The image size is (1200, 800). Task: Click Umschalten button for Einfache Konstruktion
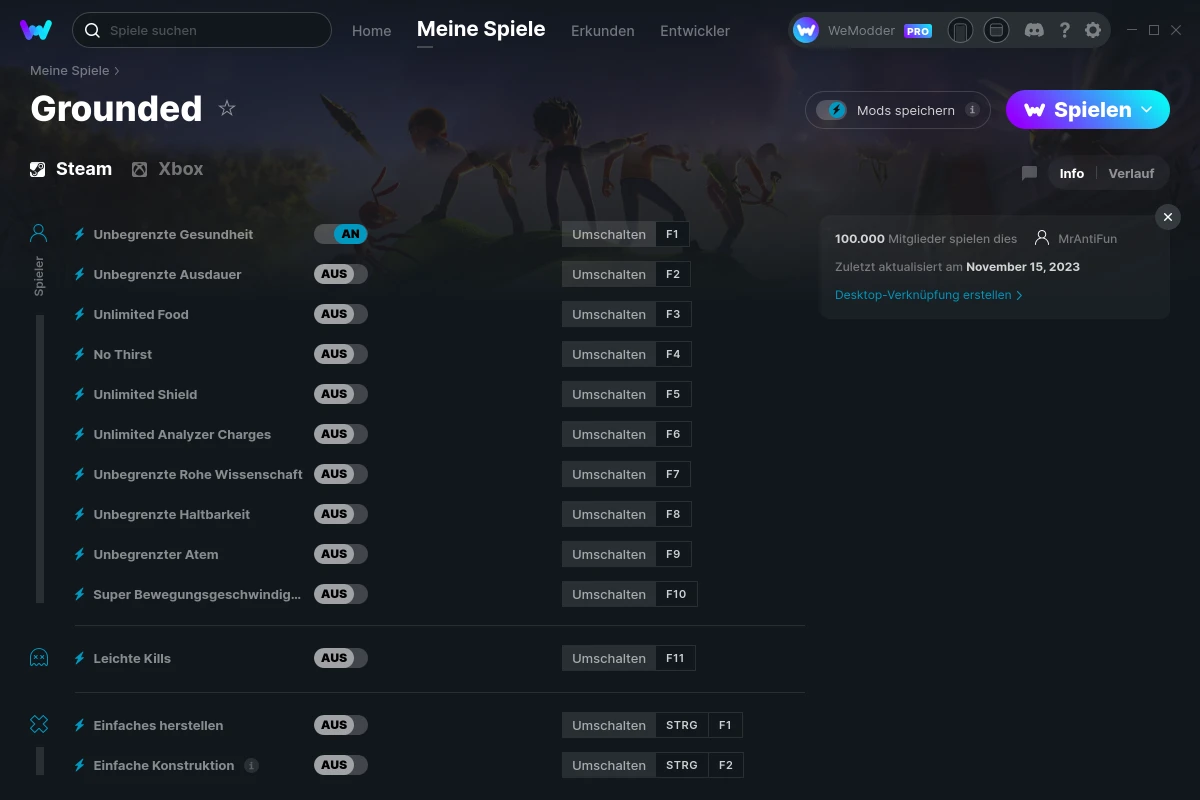[609, 765]
